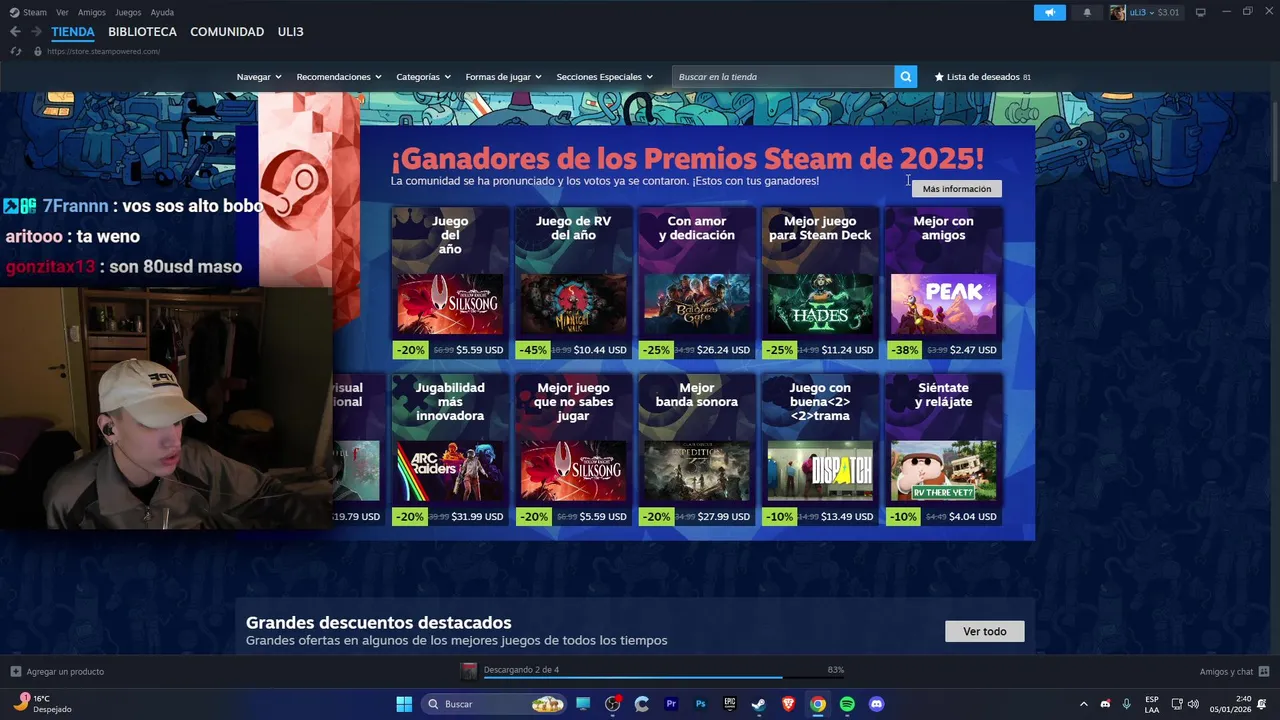Click the Ver todo button
The width and height of the screenshot is (1280, 720).
pyautogui.click(x=985, y=631)
